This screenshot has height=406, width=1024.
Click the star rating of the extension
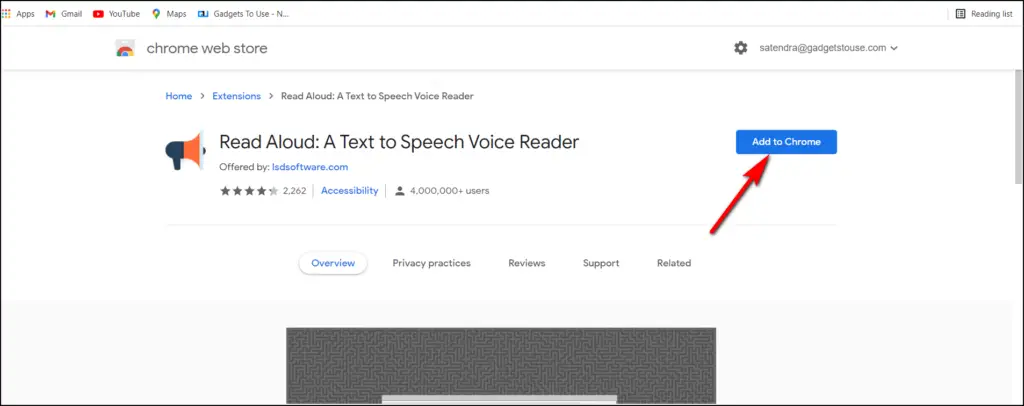249,191
